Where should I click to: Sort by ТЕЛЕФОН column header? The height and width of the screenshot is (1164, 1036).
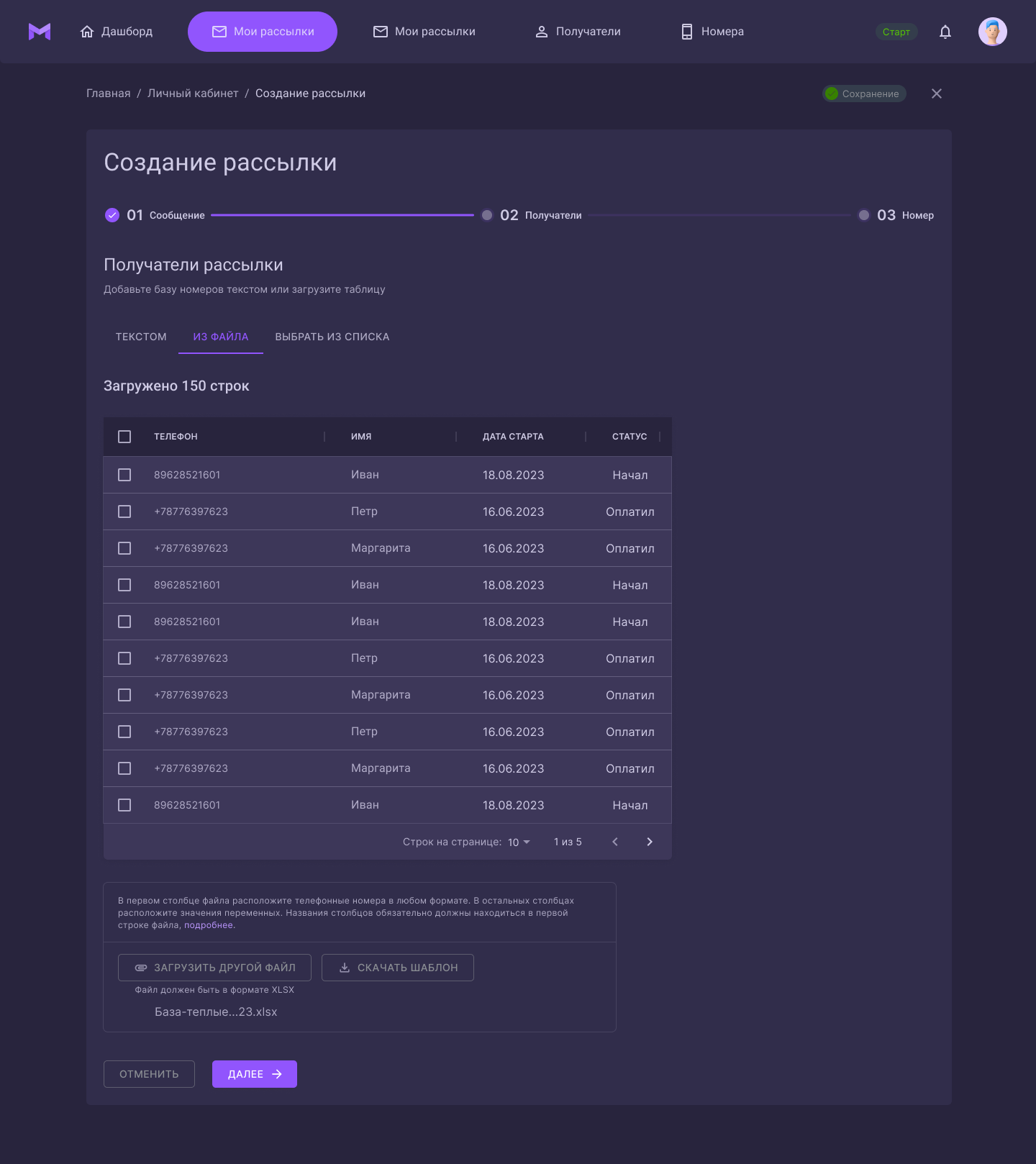click(x=176, y=437)
